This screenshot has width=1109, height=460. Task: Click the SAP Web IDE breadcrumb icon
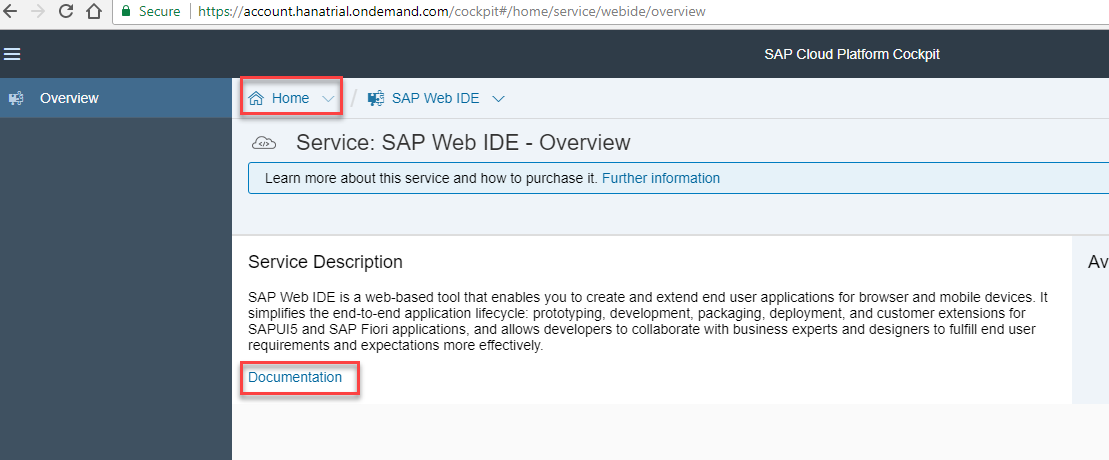pos(376,98)
